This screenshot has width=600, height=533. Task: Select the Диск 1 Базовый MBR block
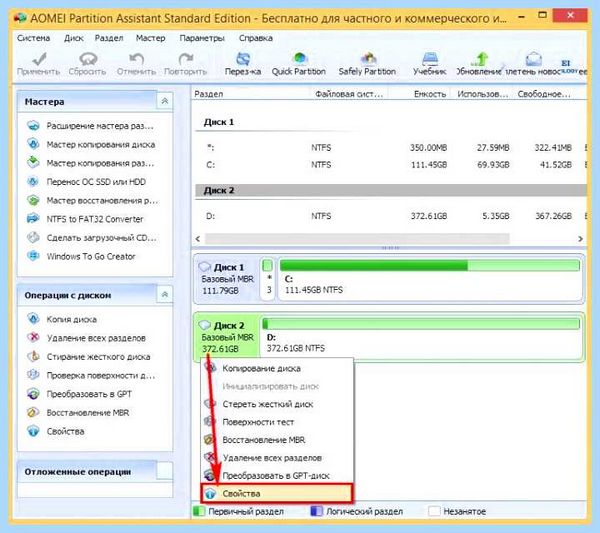[x=227, y=279]
